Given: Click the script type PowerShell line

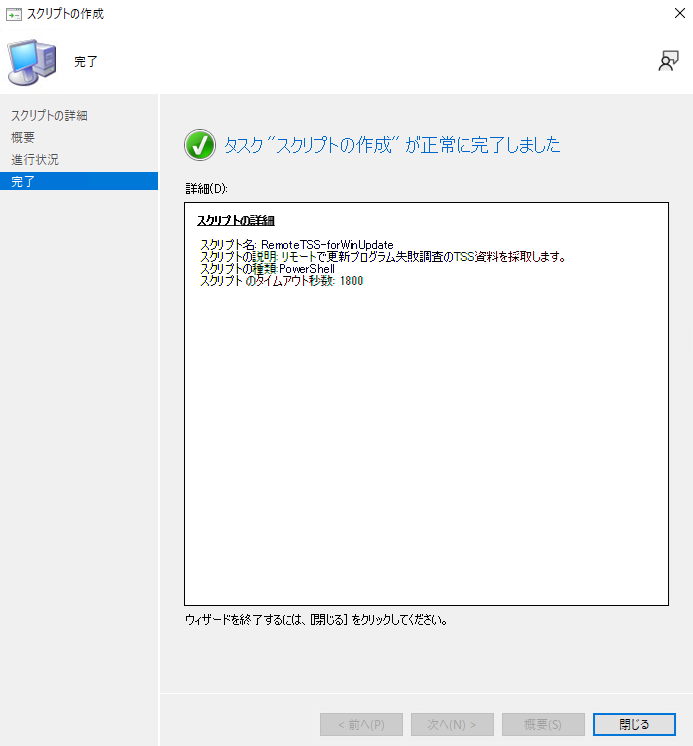Looking at the screenshot, I should [x=267, y=269].
